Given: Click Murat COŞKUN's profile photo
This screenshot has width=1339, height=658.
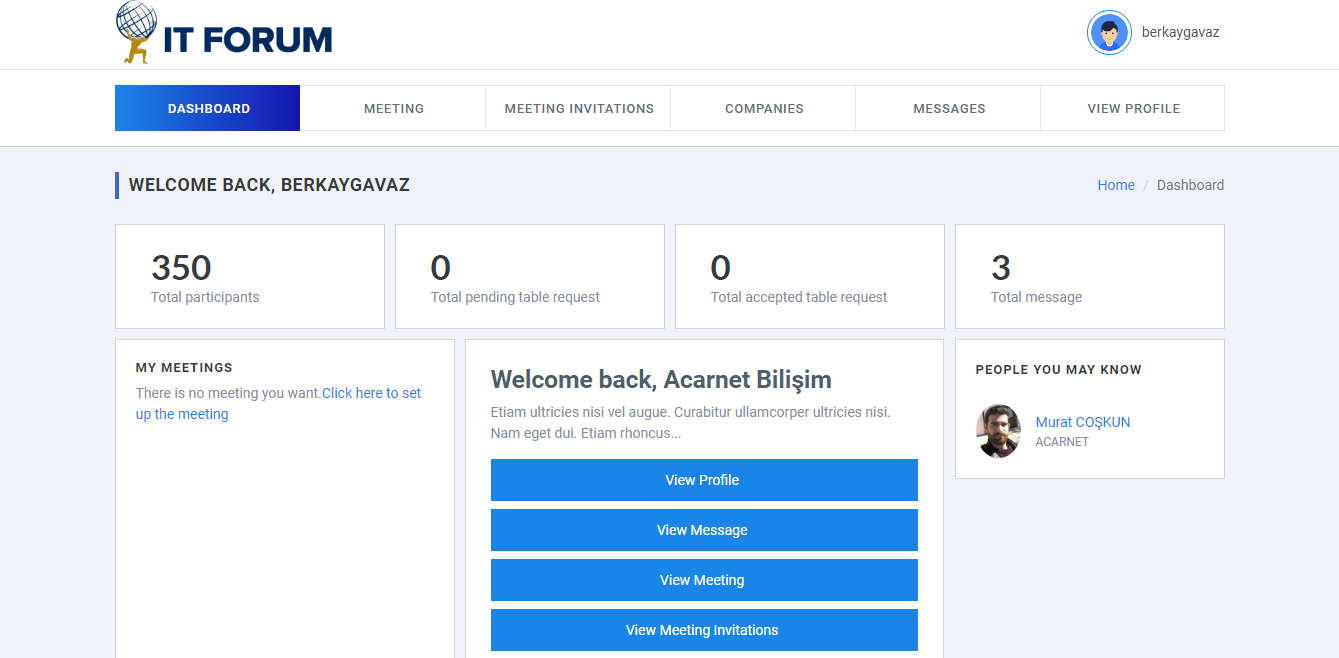Looking at the screenshot, I should pos(998,431).
